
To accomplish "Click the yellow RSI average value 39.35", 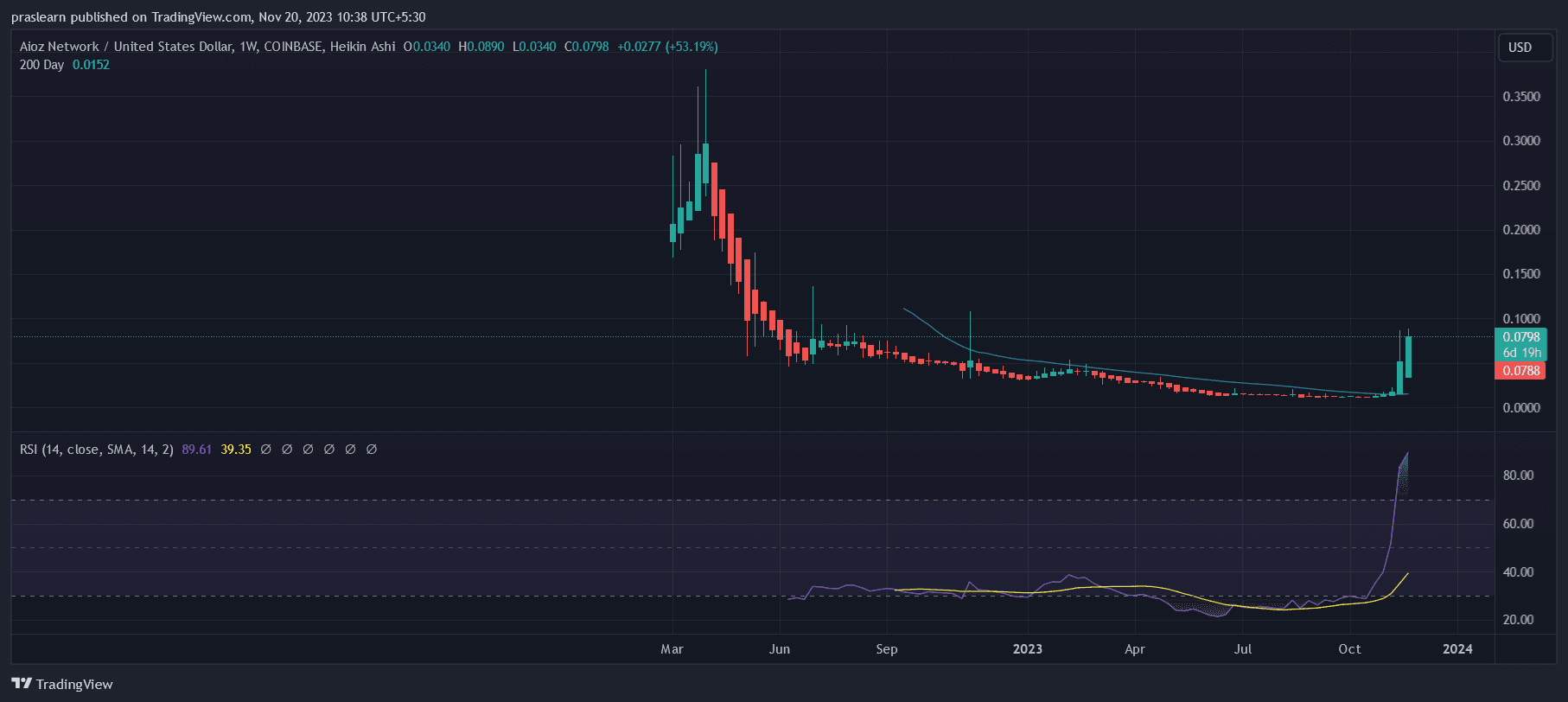I will click(x=236, y=450).
